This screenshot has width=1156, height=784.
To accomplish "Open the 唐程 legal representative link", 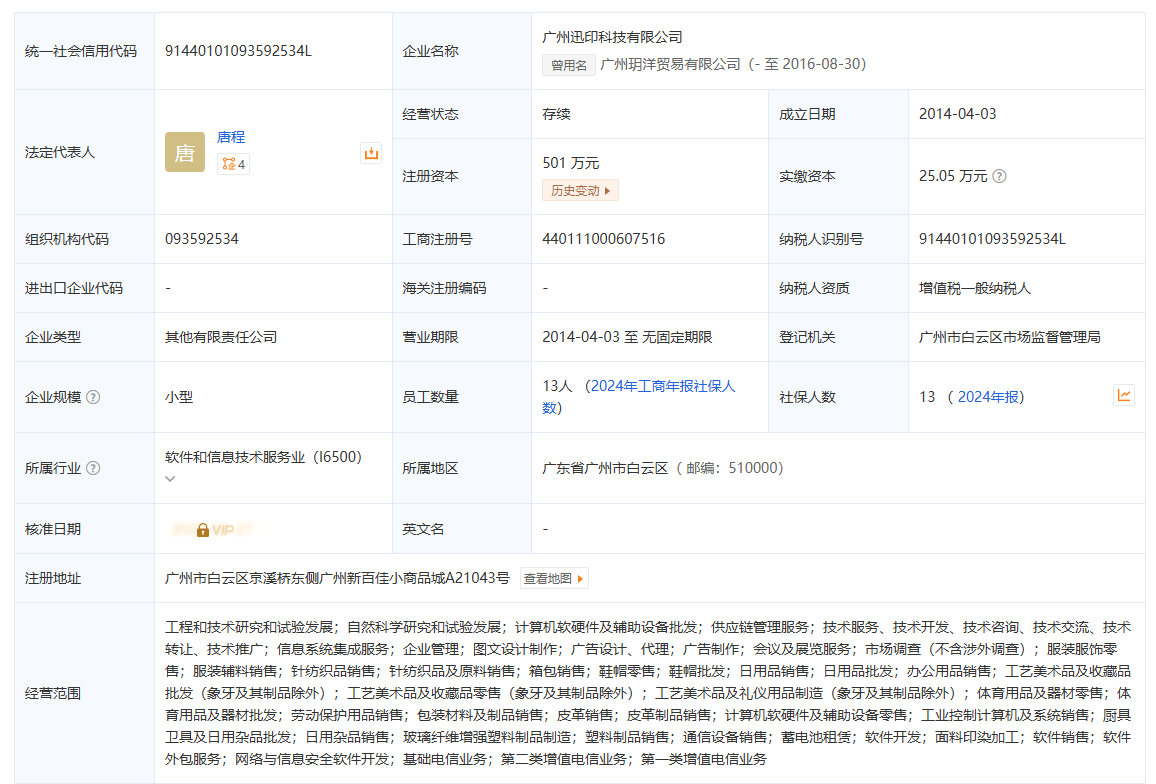I will [231, 137].
